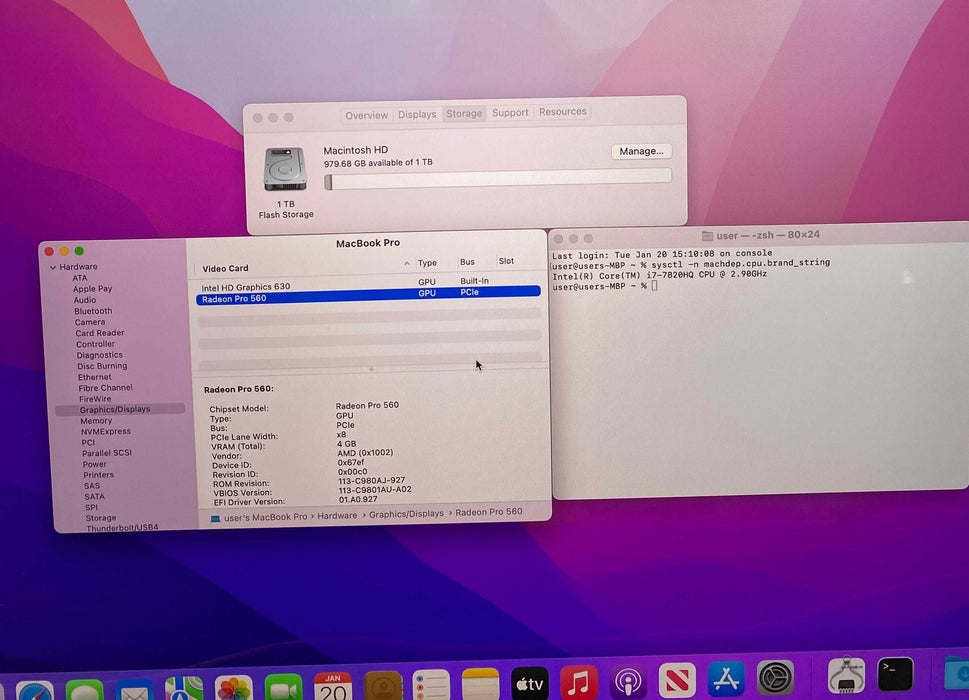Click Graphics/Displays in the path bar
Screen dimensions: 969x700
[x=406, y=513]
